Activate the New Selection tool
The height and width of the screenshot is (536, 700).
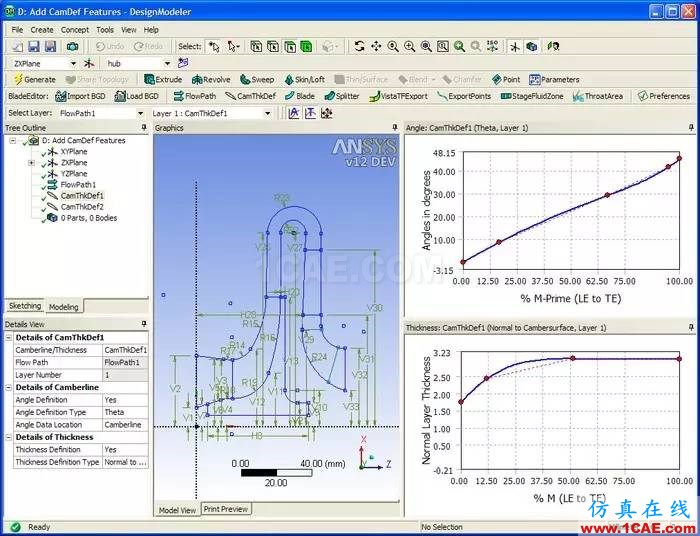[x=215, y=46]
